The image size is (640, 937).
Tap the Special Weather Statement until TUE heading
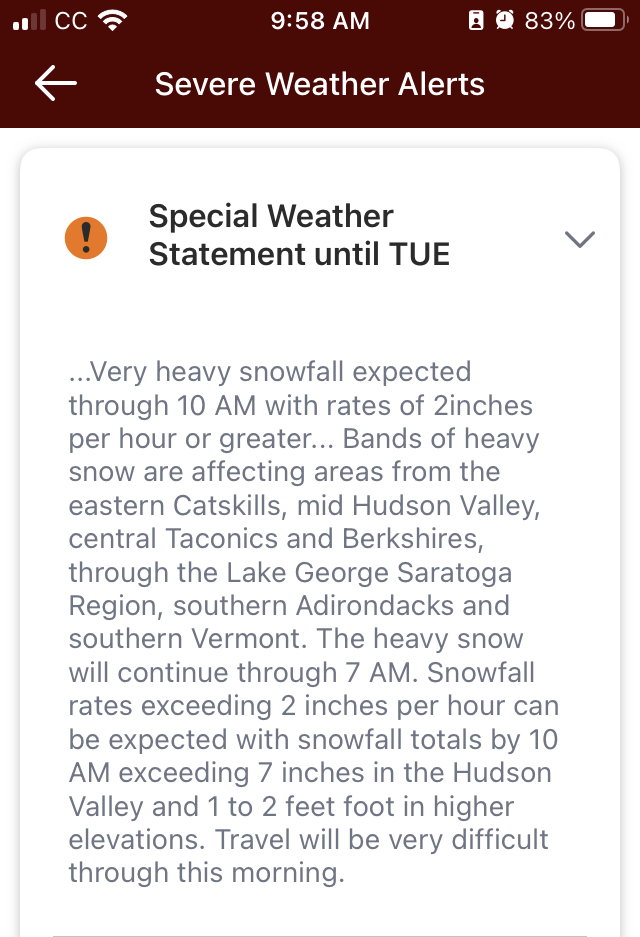(x=299, y=235)
